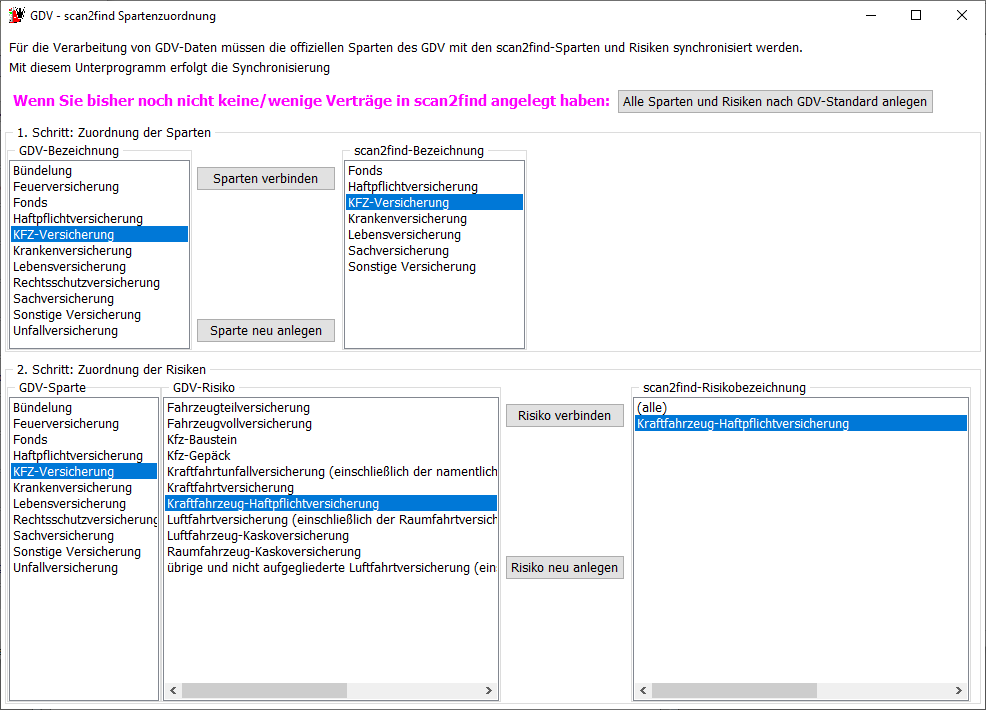Select 'übrige und nicht aufgegliederte Luftfahrtversicherung' entry

point(331,568)
